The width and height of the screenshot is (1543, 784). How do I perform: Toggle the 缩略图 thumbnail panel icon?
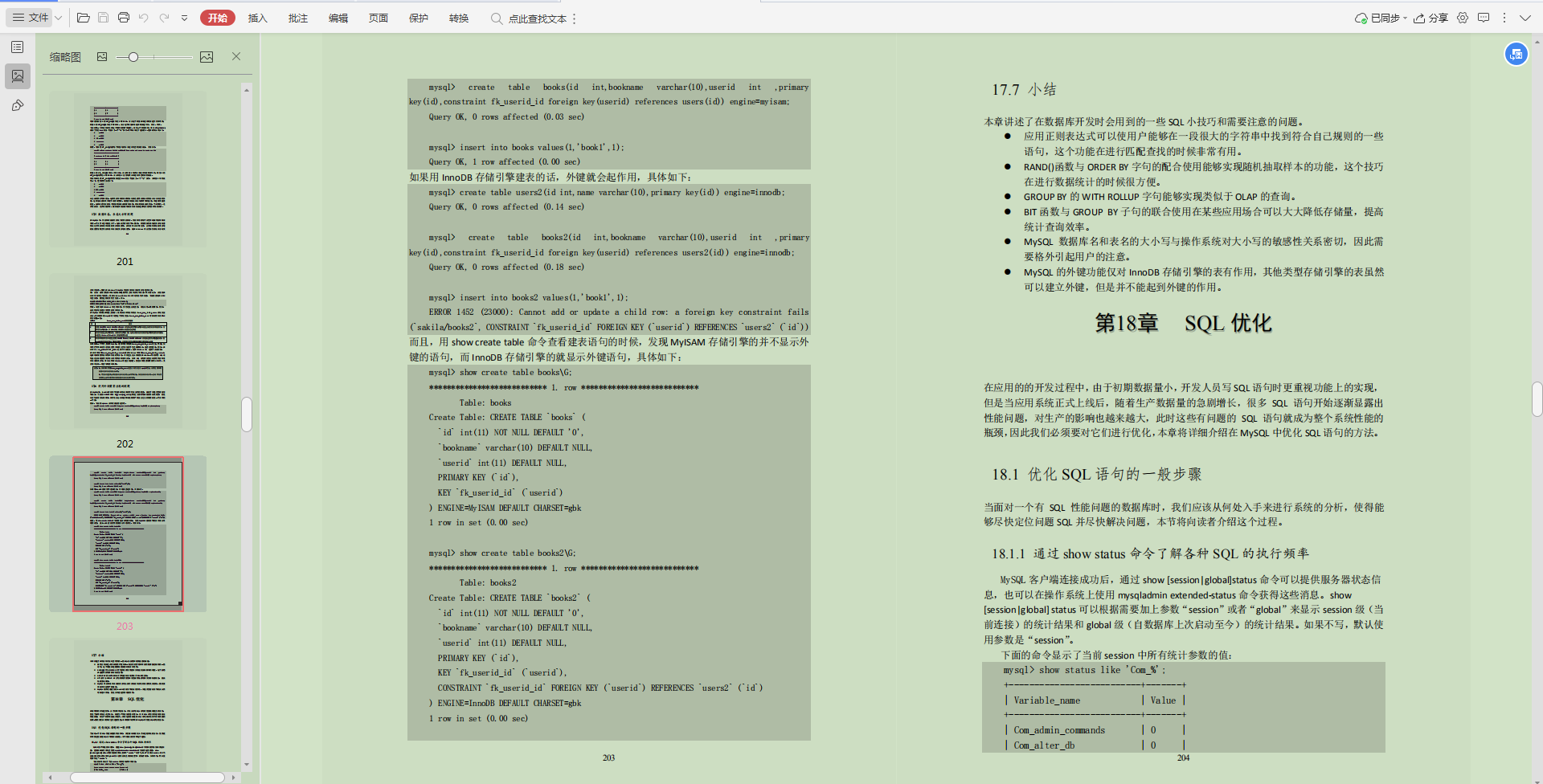coord(18,76)
